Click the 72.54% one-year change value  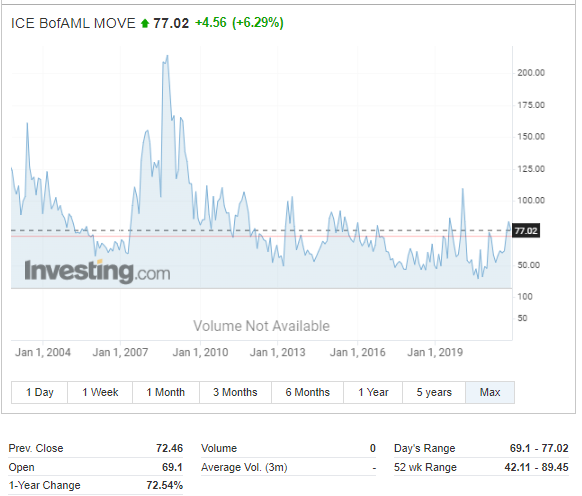point(165,485)
